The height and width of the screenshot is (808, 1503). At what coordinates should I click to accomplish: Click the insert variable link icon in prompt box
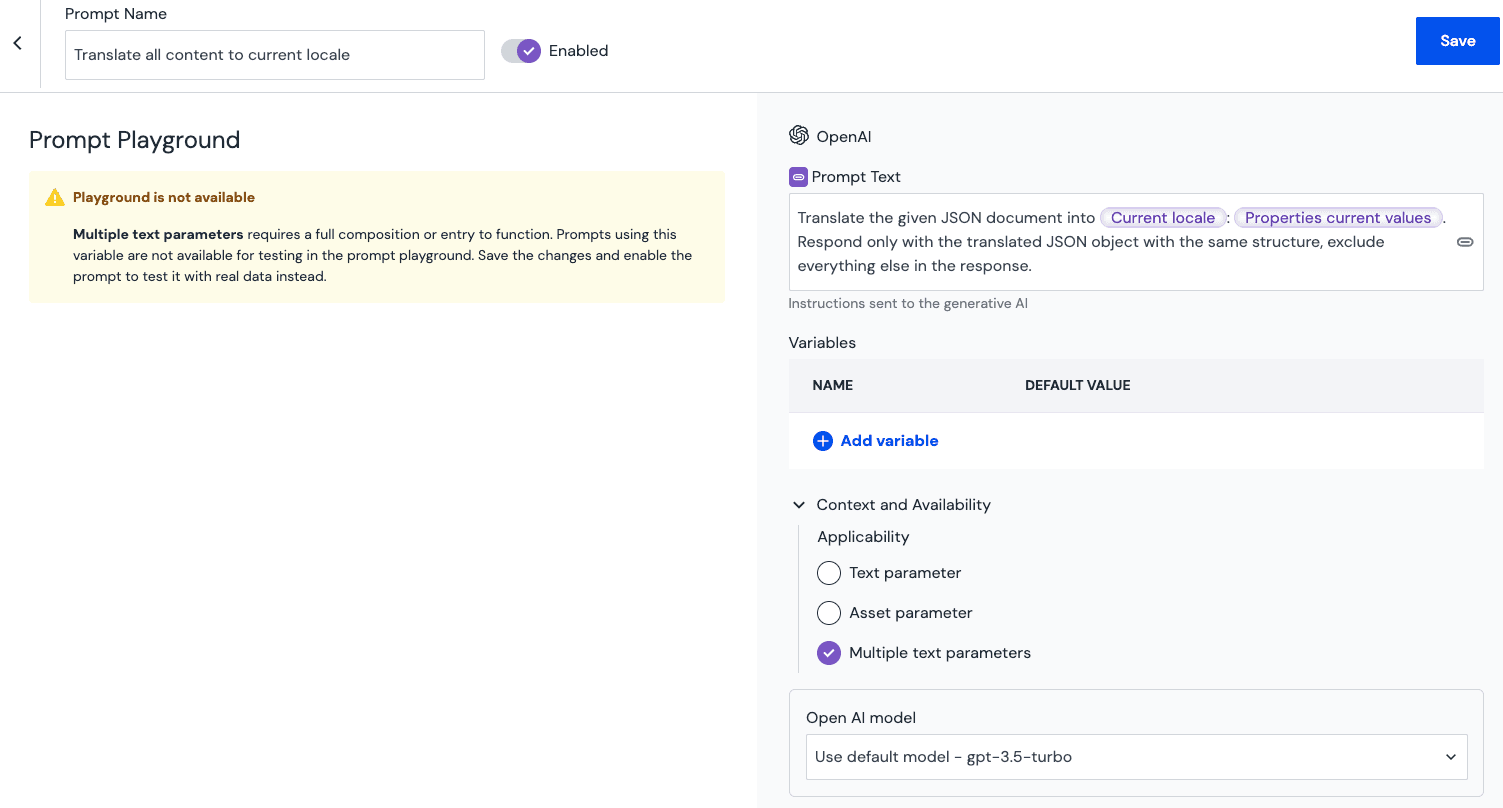1464,242
